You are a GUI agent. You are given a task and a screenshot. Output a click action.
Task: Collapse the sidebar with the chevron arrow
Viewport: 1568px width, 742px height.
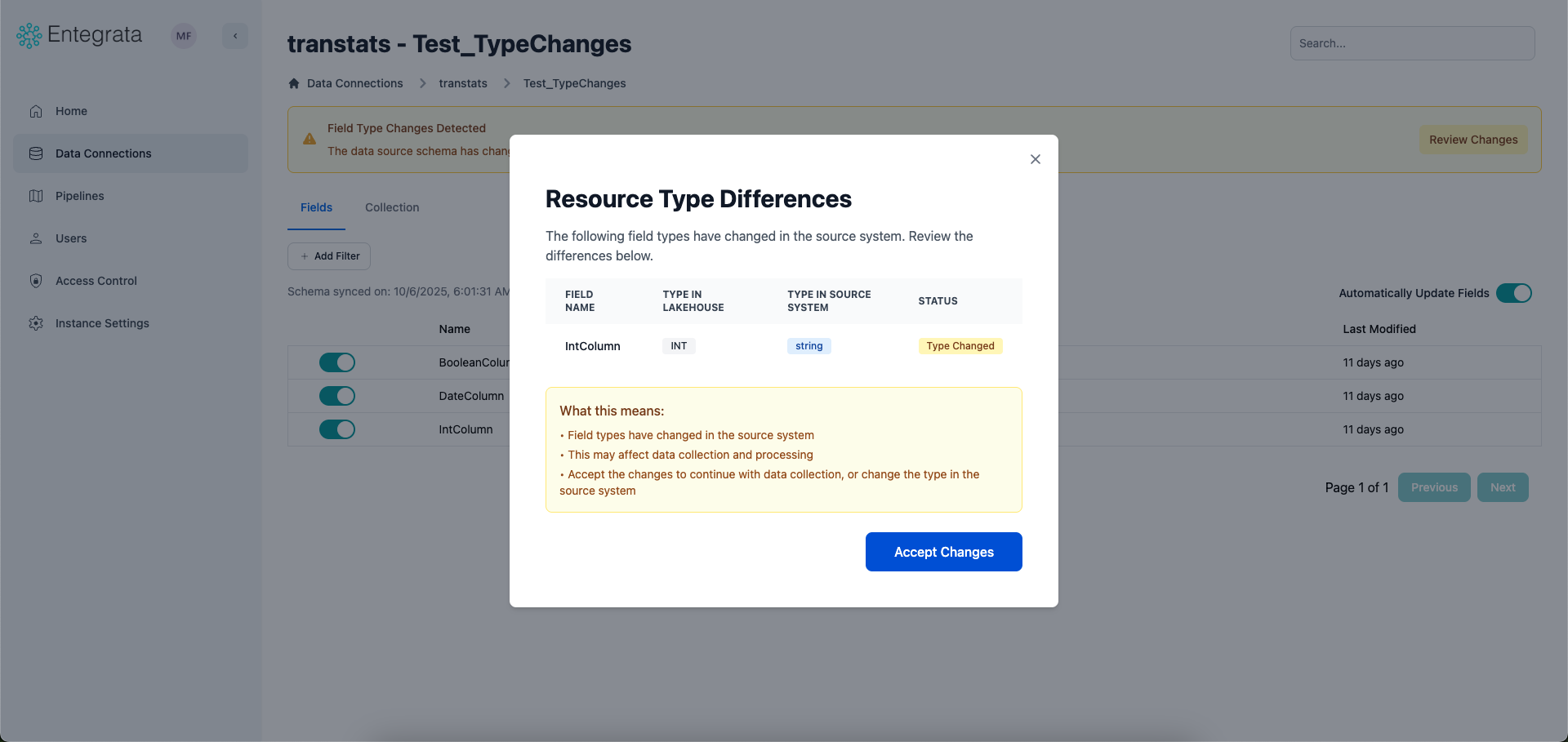pos(235,35)
